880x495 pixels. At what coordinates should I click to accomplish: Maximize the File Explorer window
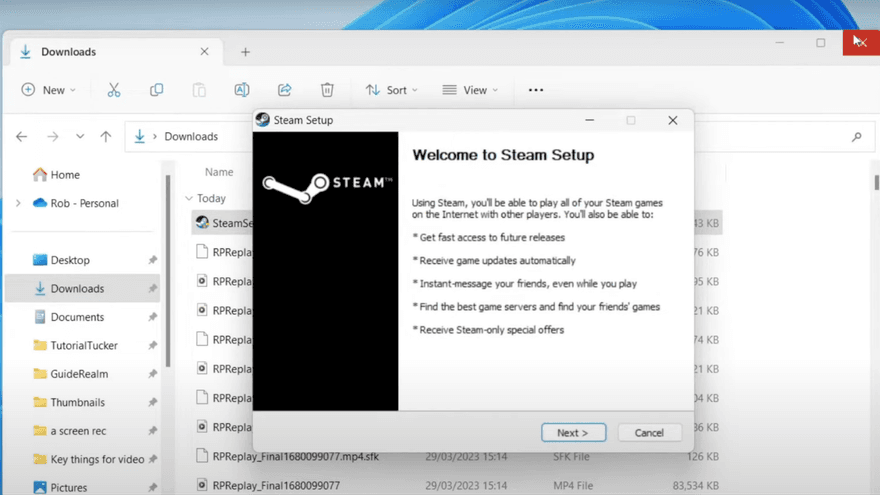(x=821, y=43)
